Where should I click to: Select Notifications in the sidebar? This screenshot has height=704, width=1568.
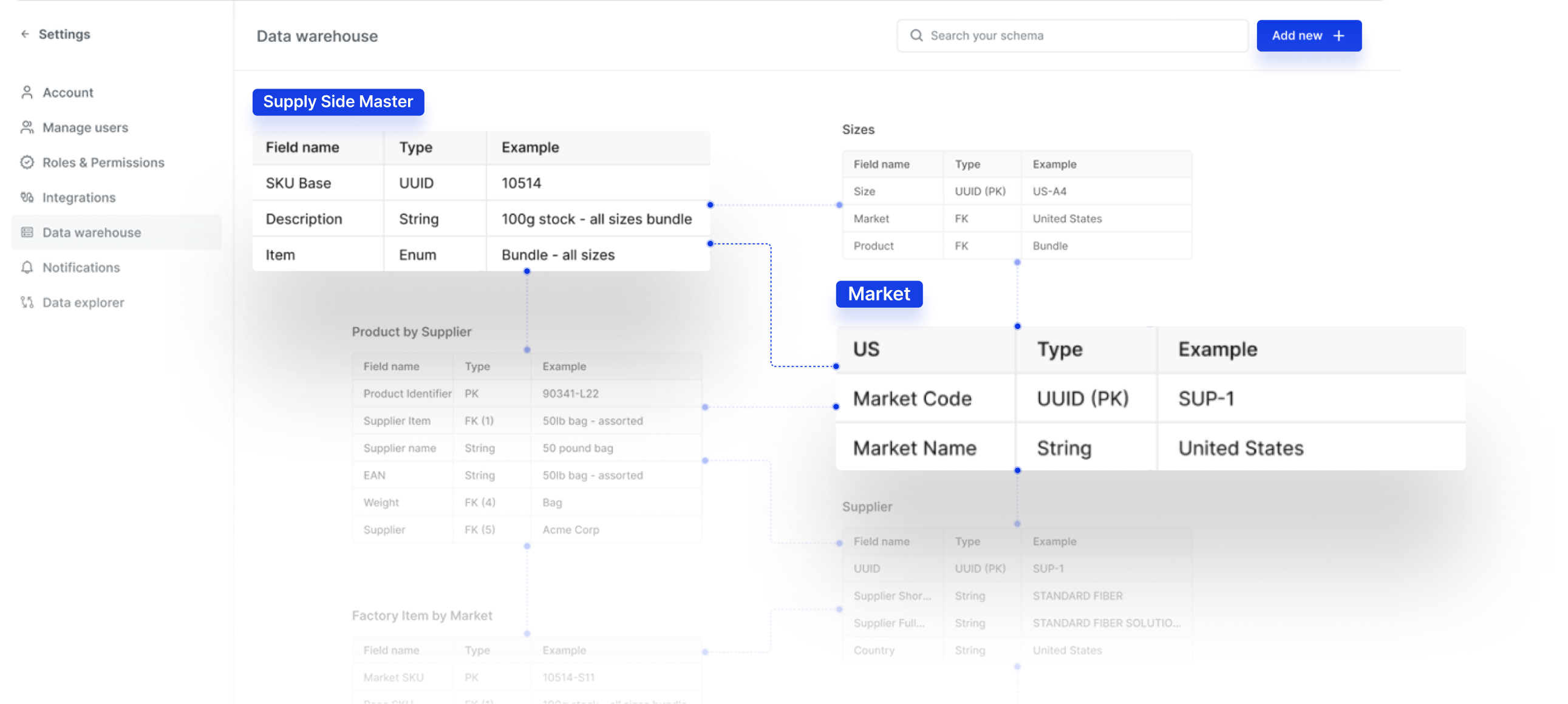(x=81, y=267)
